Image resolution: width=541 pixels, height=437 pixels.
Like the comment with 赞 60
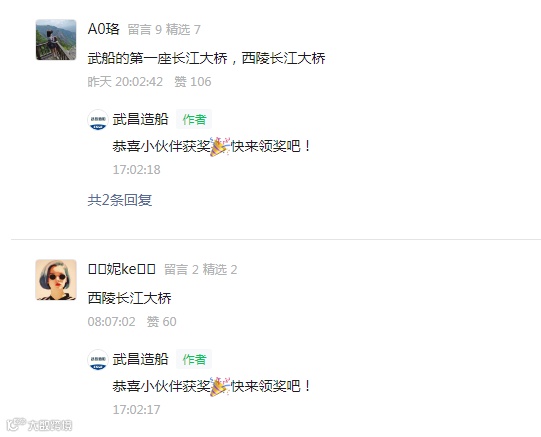161,322
